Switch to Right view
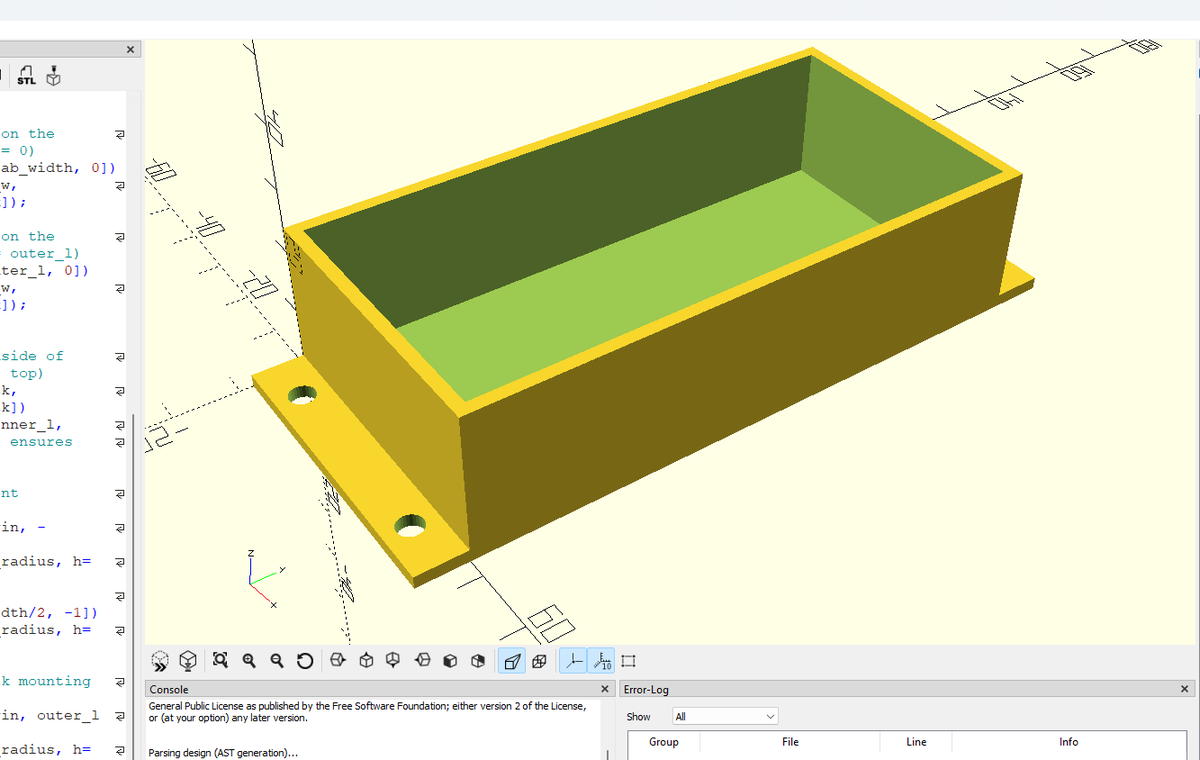Viewport: 1200px width, 760px height. 338,660
